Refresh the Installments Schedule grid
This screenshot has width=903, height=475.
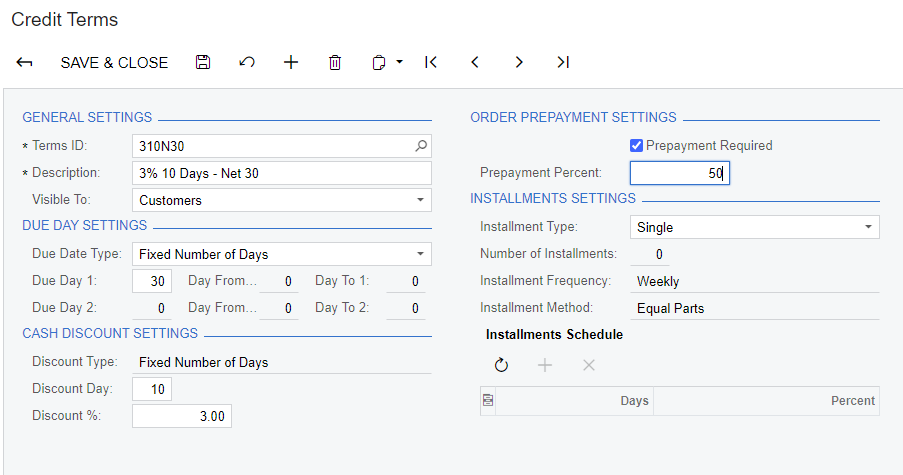[x=501, y=365]
